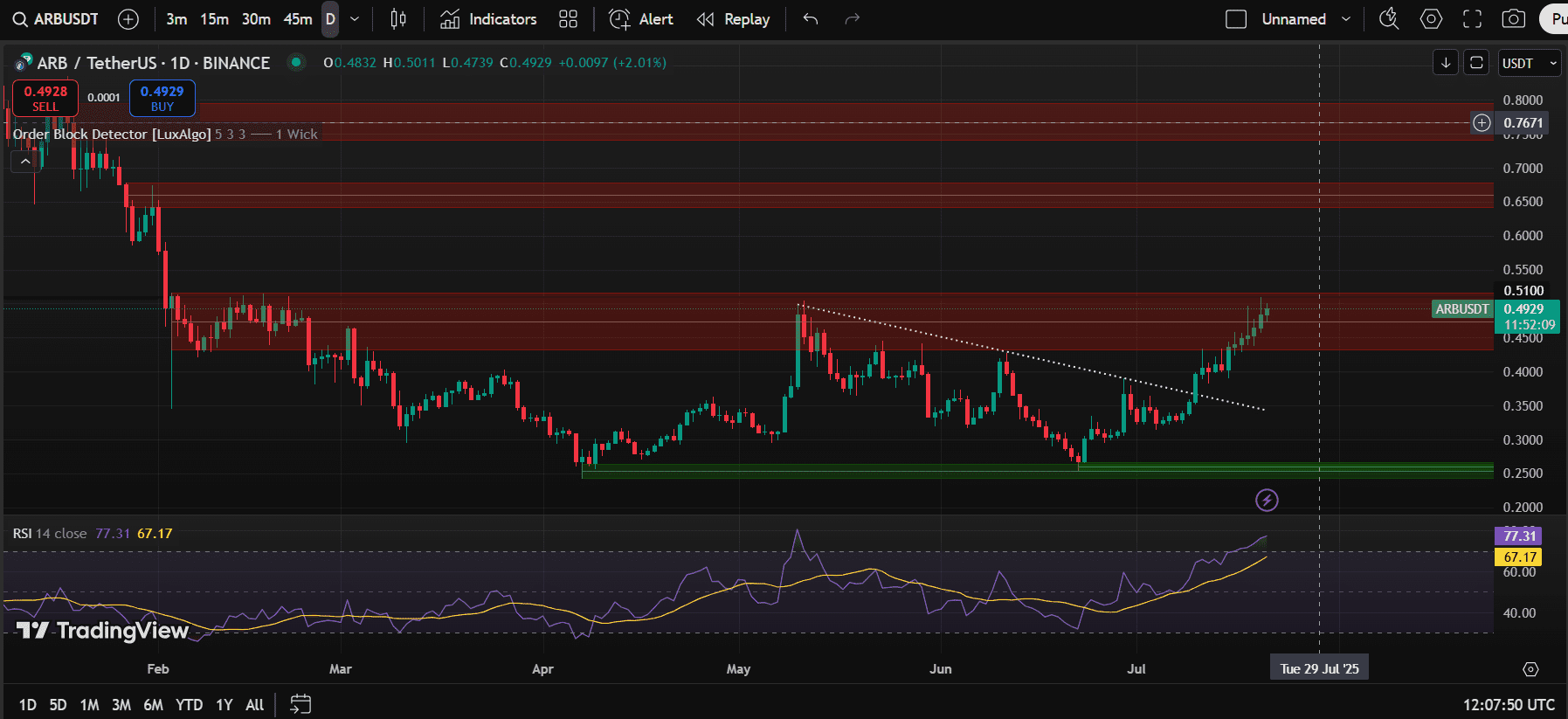Enter fullscreen mode
Viewport: 1568px width, 719px height.
click(1472, 19)
